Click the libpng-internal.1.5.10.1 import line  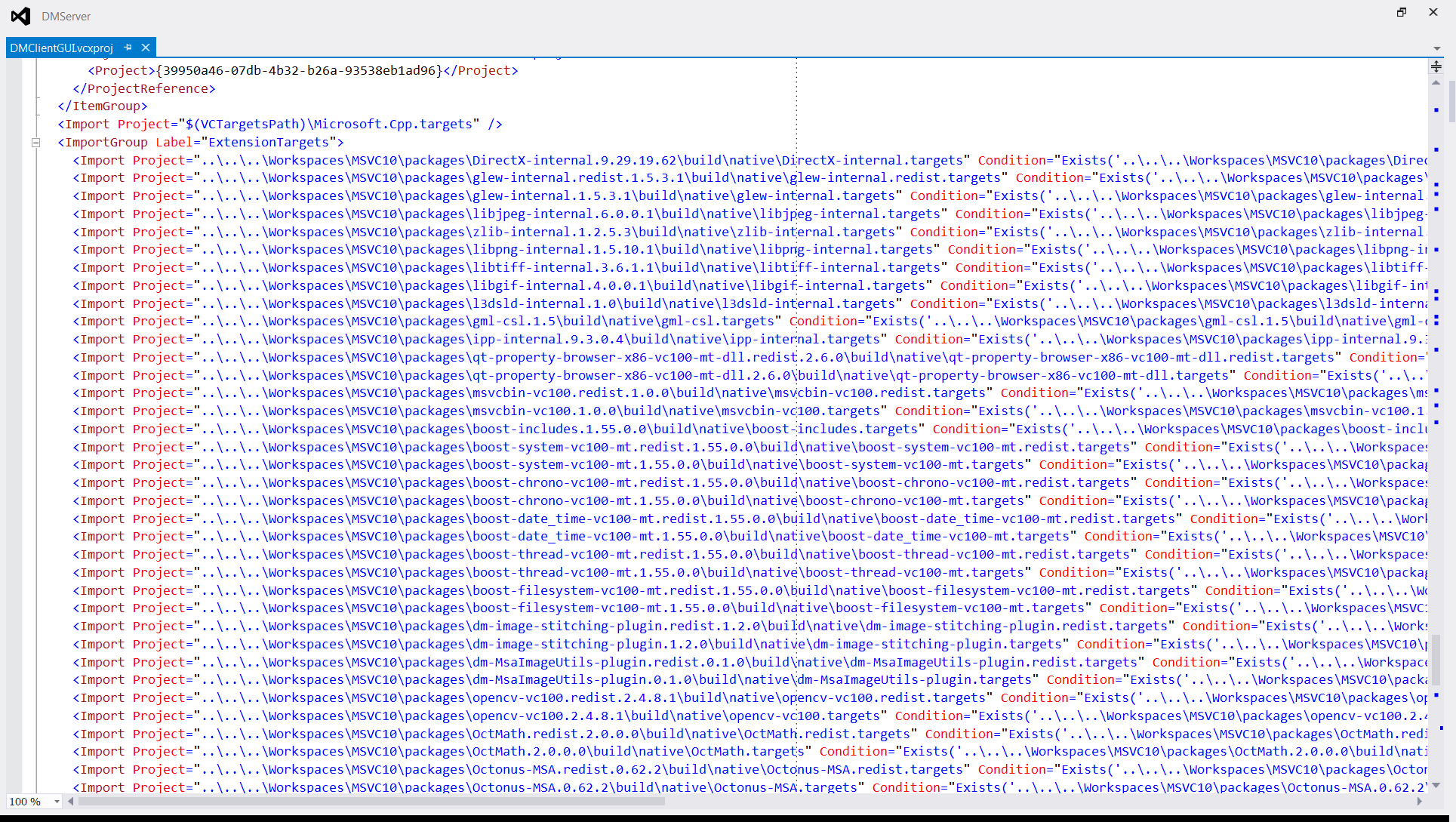(x=750, y=249)
